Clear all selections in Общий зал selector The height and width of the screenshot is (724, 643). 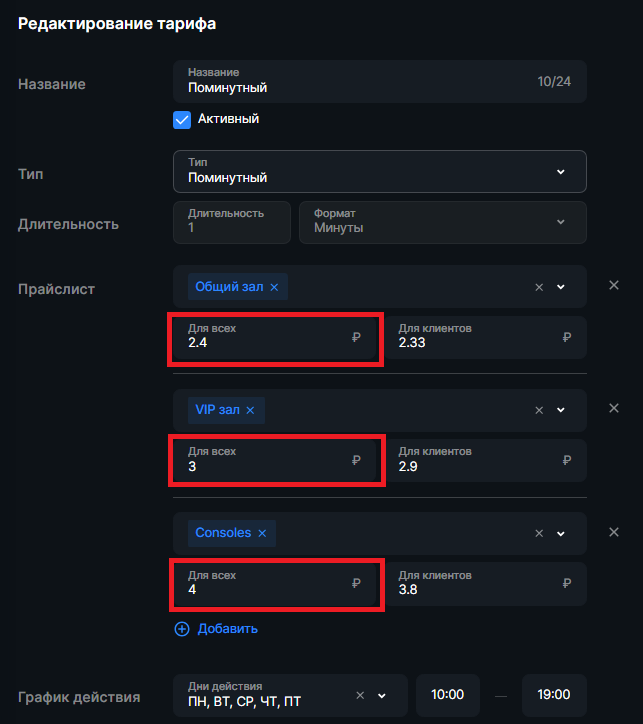click(x=539, y=287)
